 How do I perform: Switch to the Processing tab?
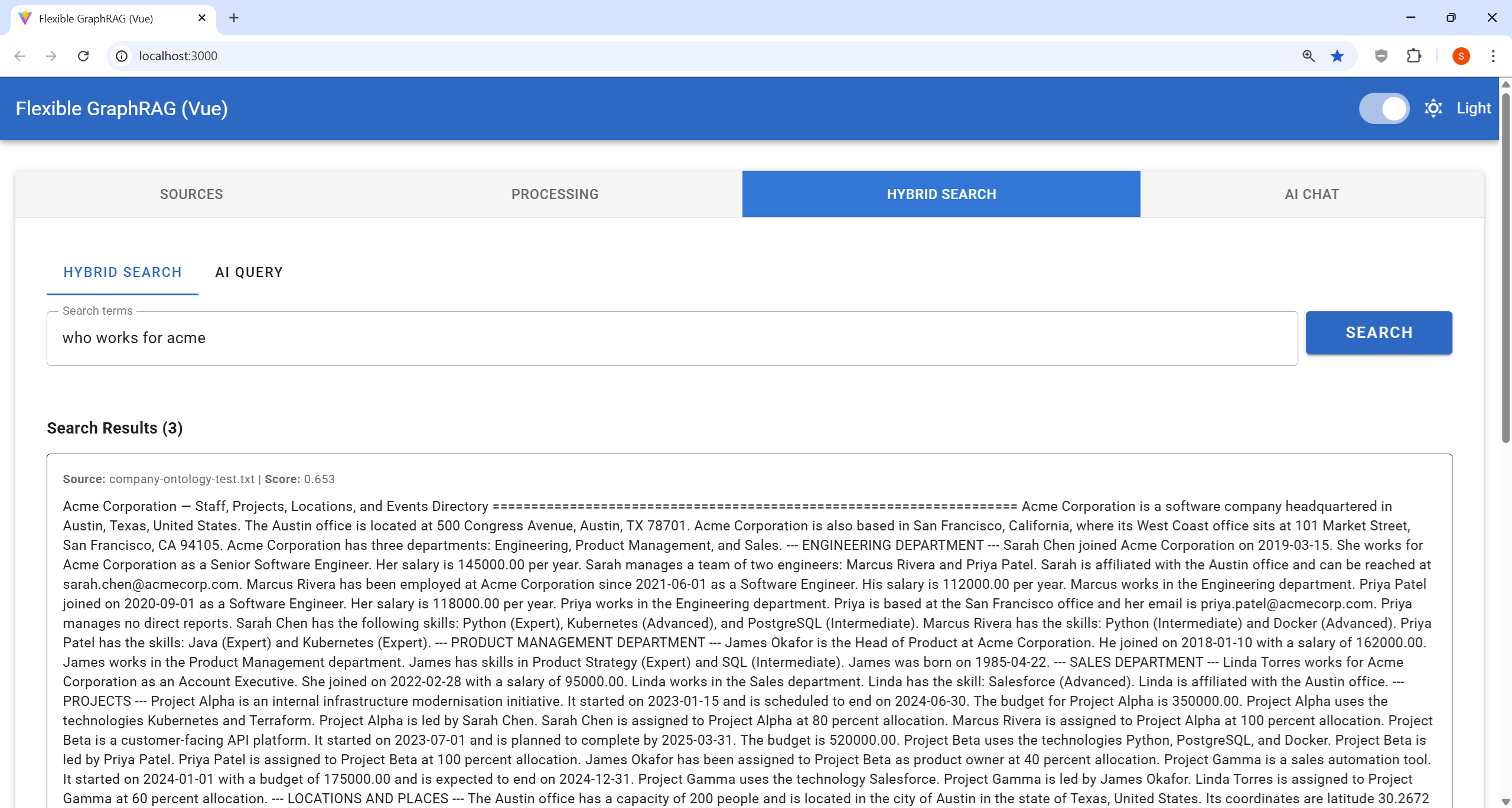pos(555,194)
